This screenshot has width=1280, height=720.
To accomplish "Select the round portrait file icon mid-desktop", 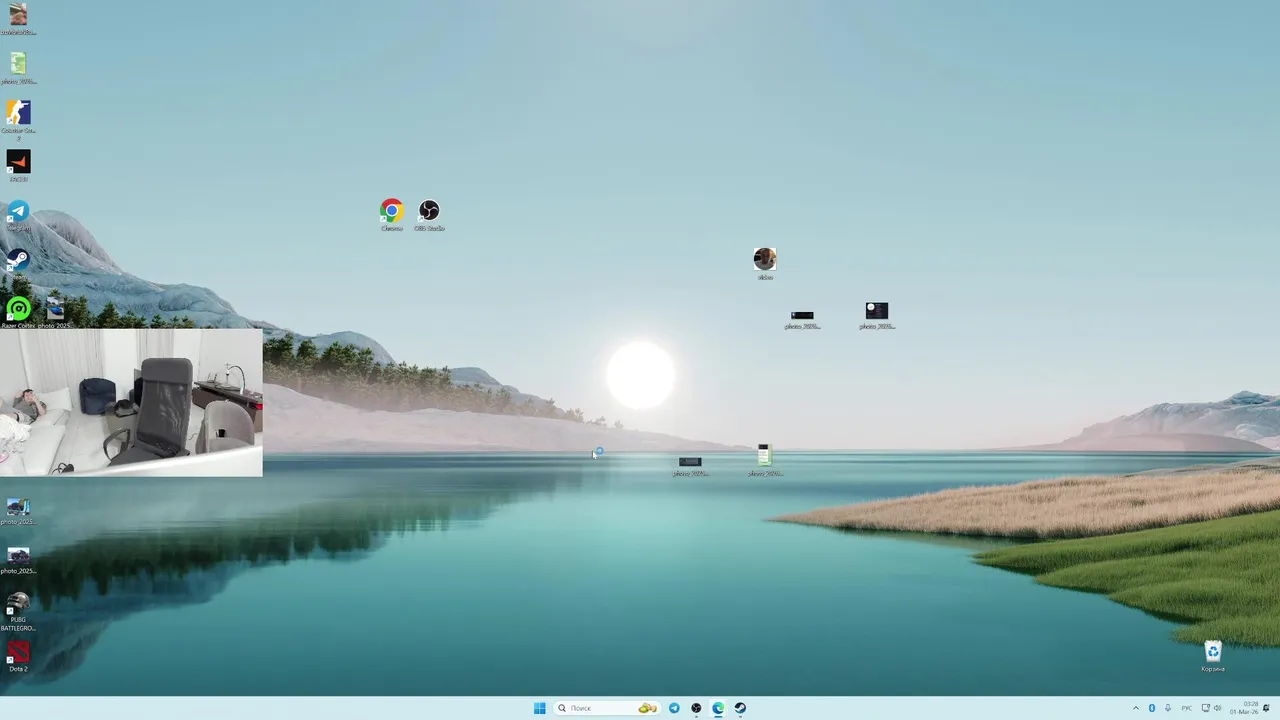I will tap(765, 264).
